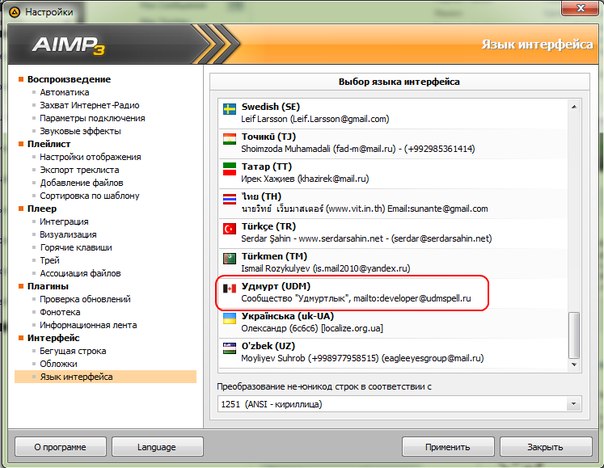This screenshot has width=604, height=468.
Task: Open the Обложки settings page
Action: click(x=59, y=364)
